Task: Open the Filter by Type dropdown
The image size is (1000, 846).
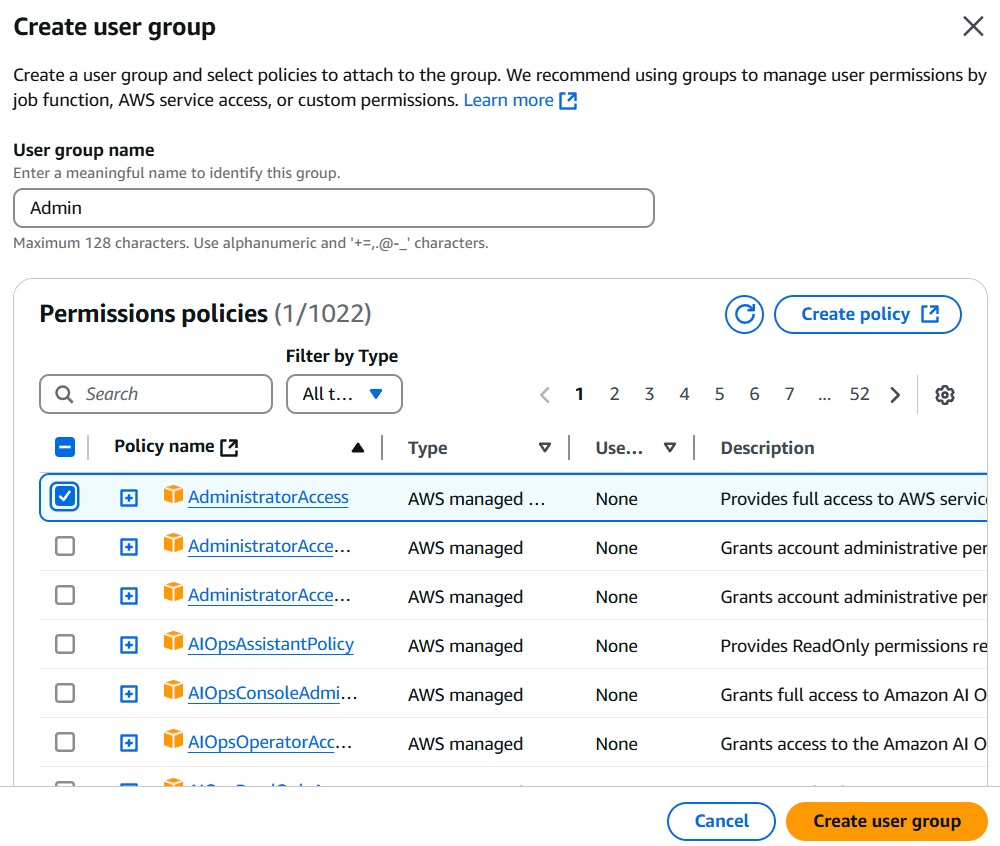Action: (x=344, y=394)
